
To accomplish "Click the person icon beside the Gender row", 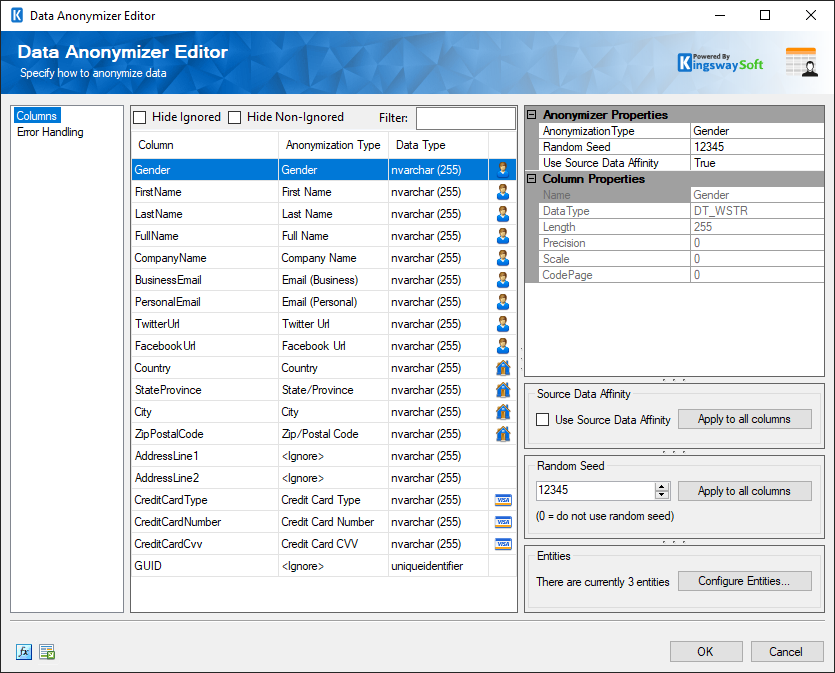I will [502, 169].
